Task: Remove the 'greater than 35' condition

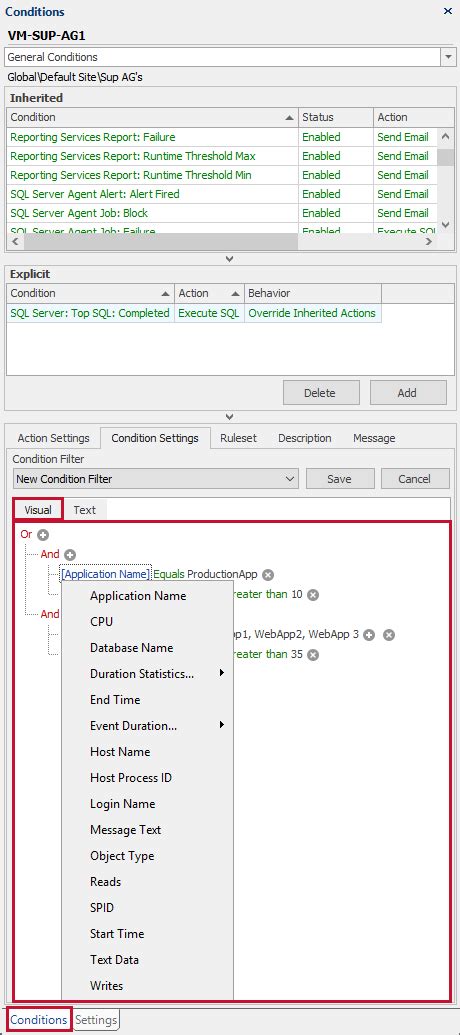Action: tap(313, 655)
